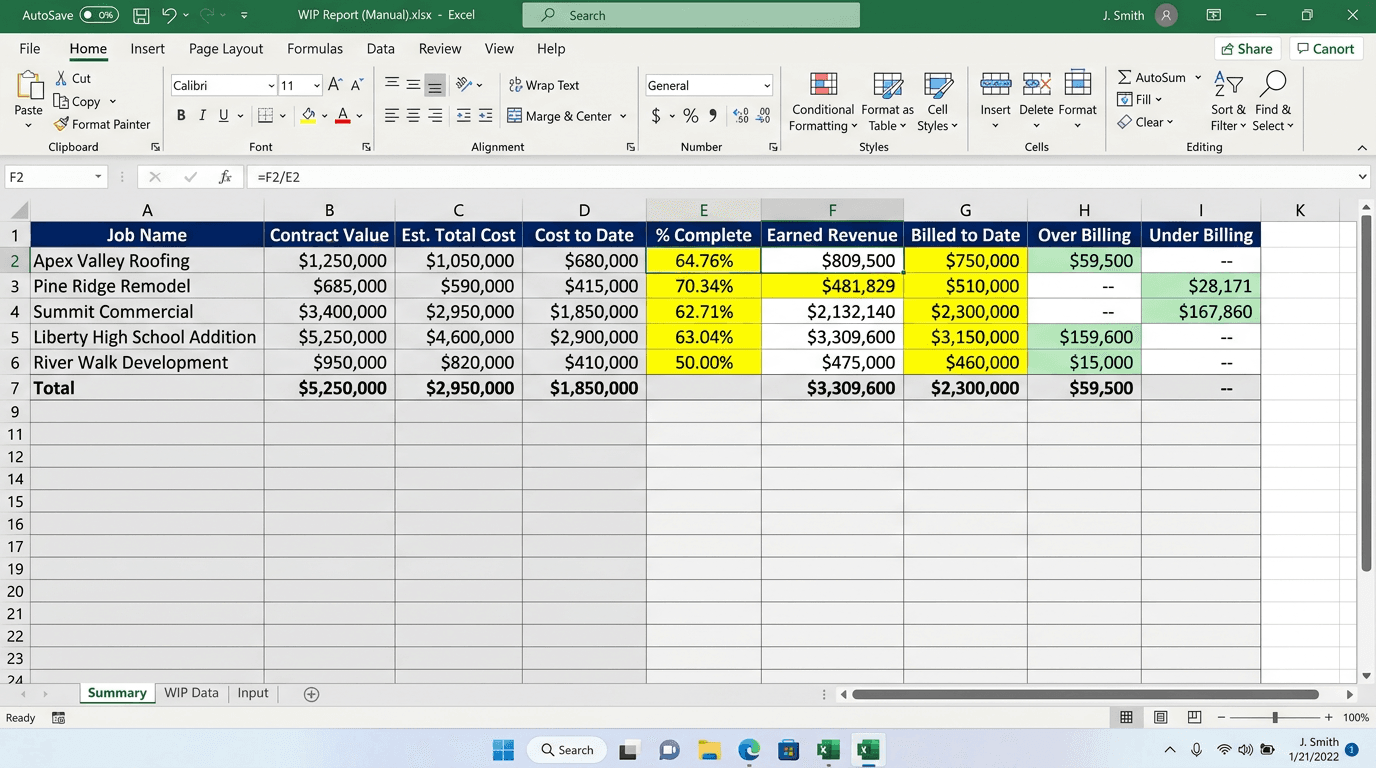Screen dimensions: 1376x768
Task: Apply italic formatting
Action: (201, 115)
